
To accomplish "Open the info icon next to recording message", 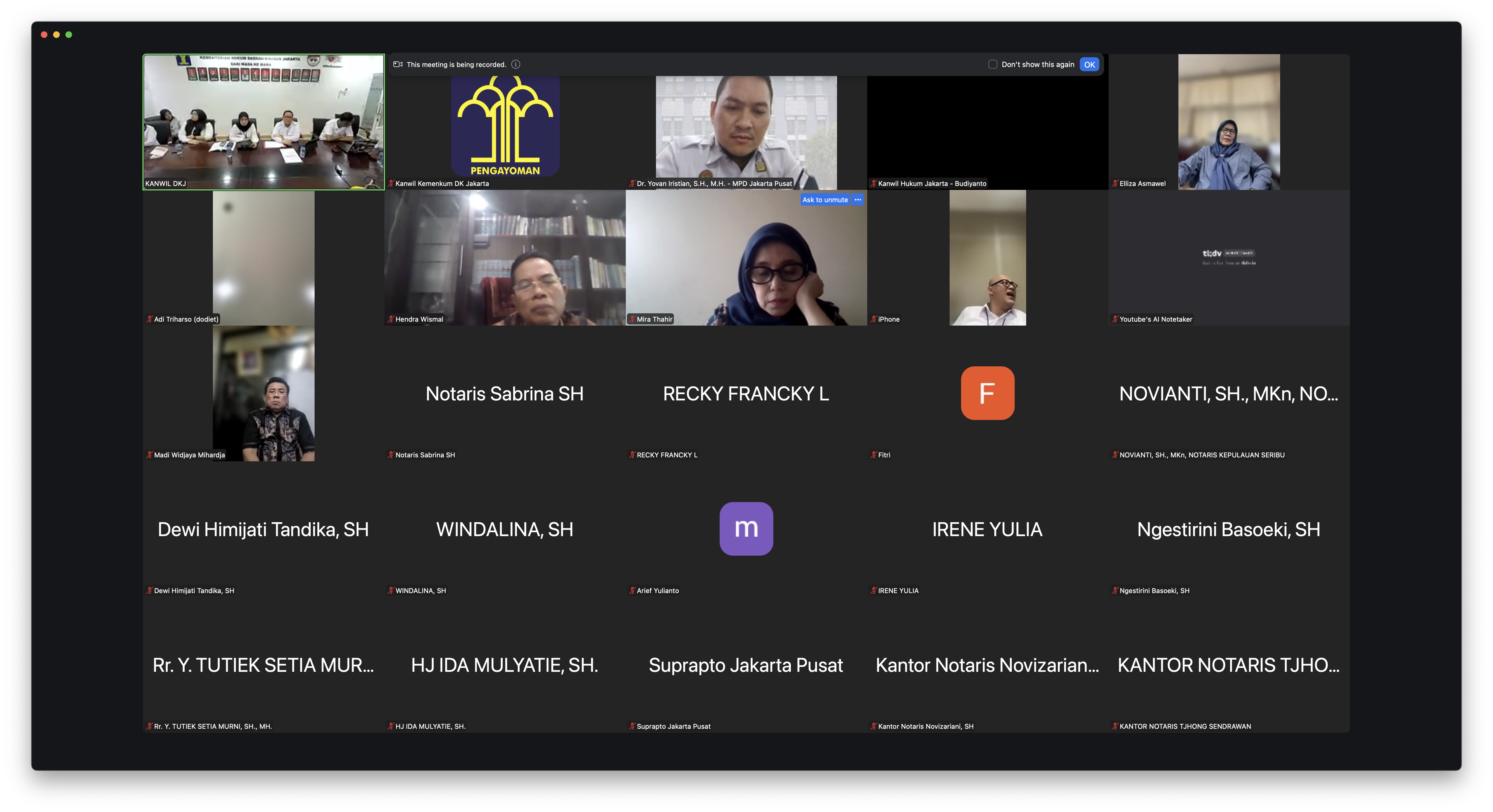I will 515,64.
